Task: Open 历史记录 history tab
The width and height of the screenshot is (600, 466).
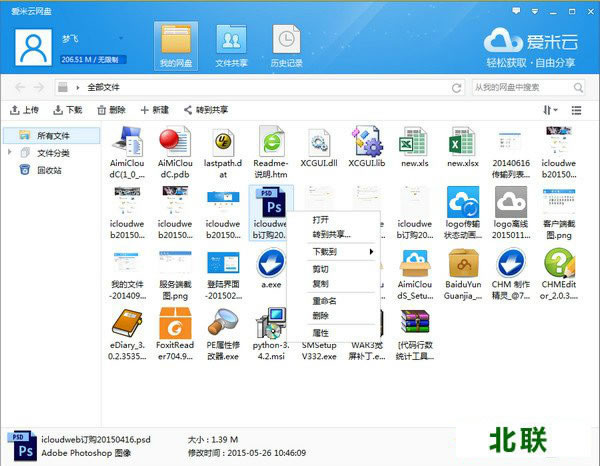Action: 286,47
